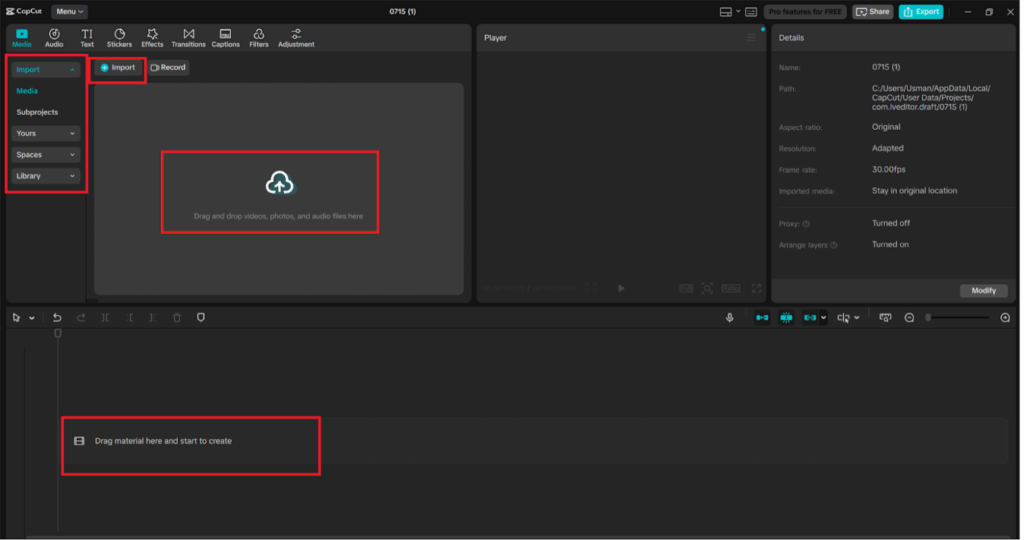Click the Delete right icon
1024x540 pixels.
click(153, 318)
